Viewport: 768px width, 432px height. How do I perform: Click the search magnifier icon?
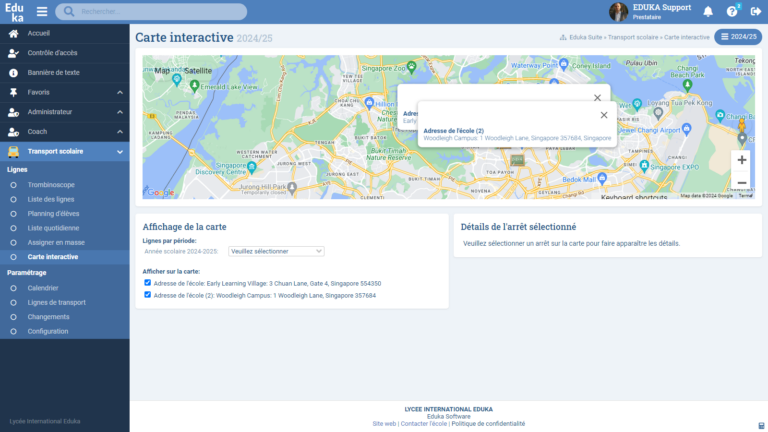(69, 11)
